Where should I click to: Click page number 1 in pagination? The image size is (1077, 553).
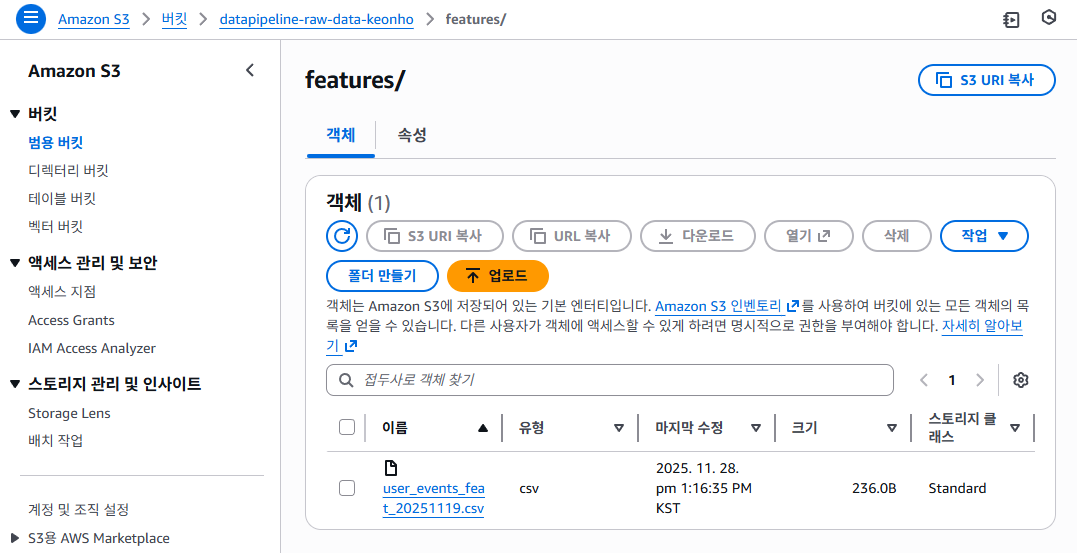coord(952,380)
